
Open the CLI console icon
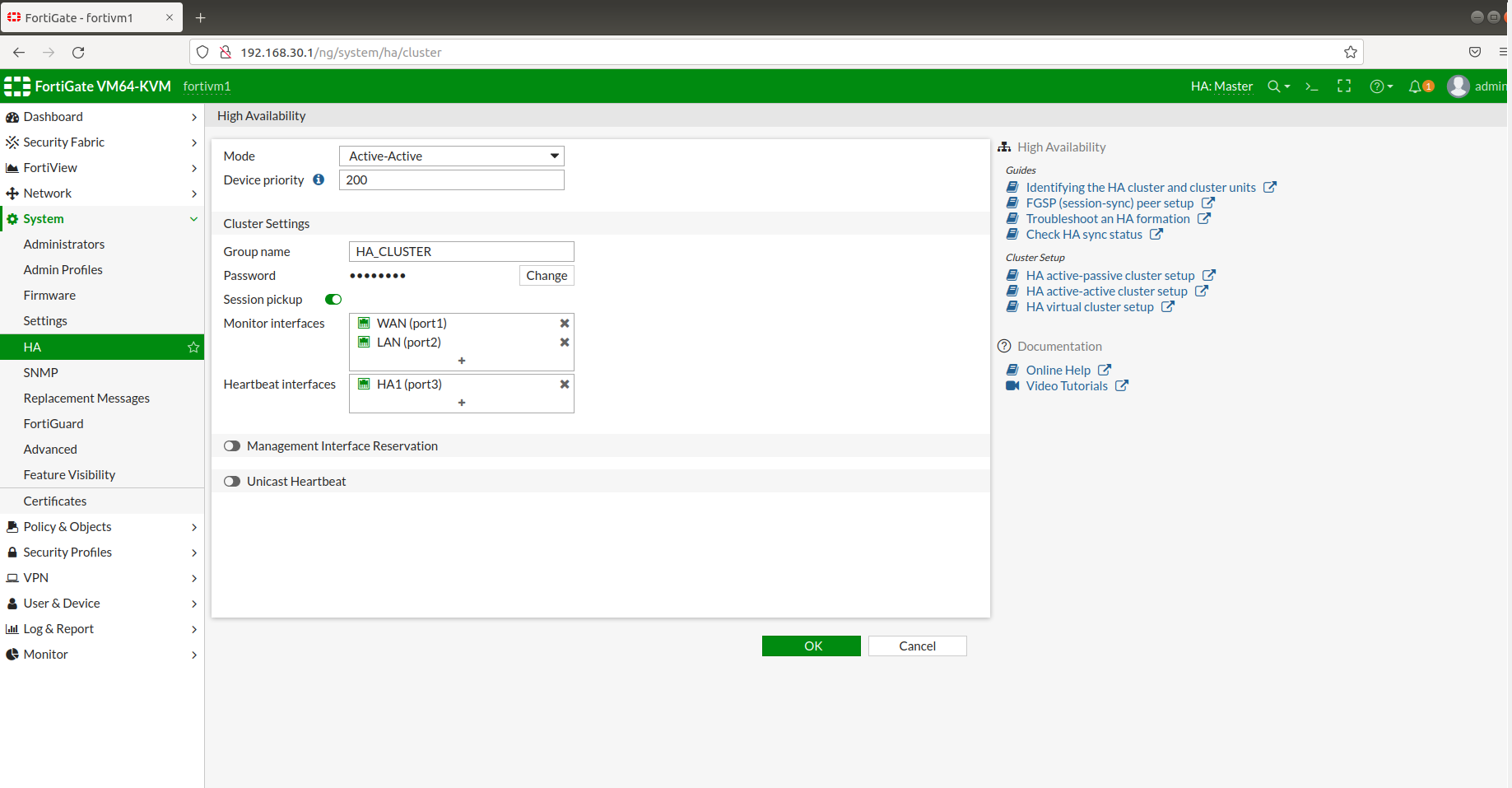coord(1310,86)
